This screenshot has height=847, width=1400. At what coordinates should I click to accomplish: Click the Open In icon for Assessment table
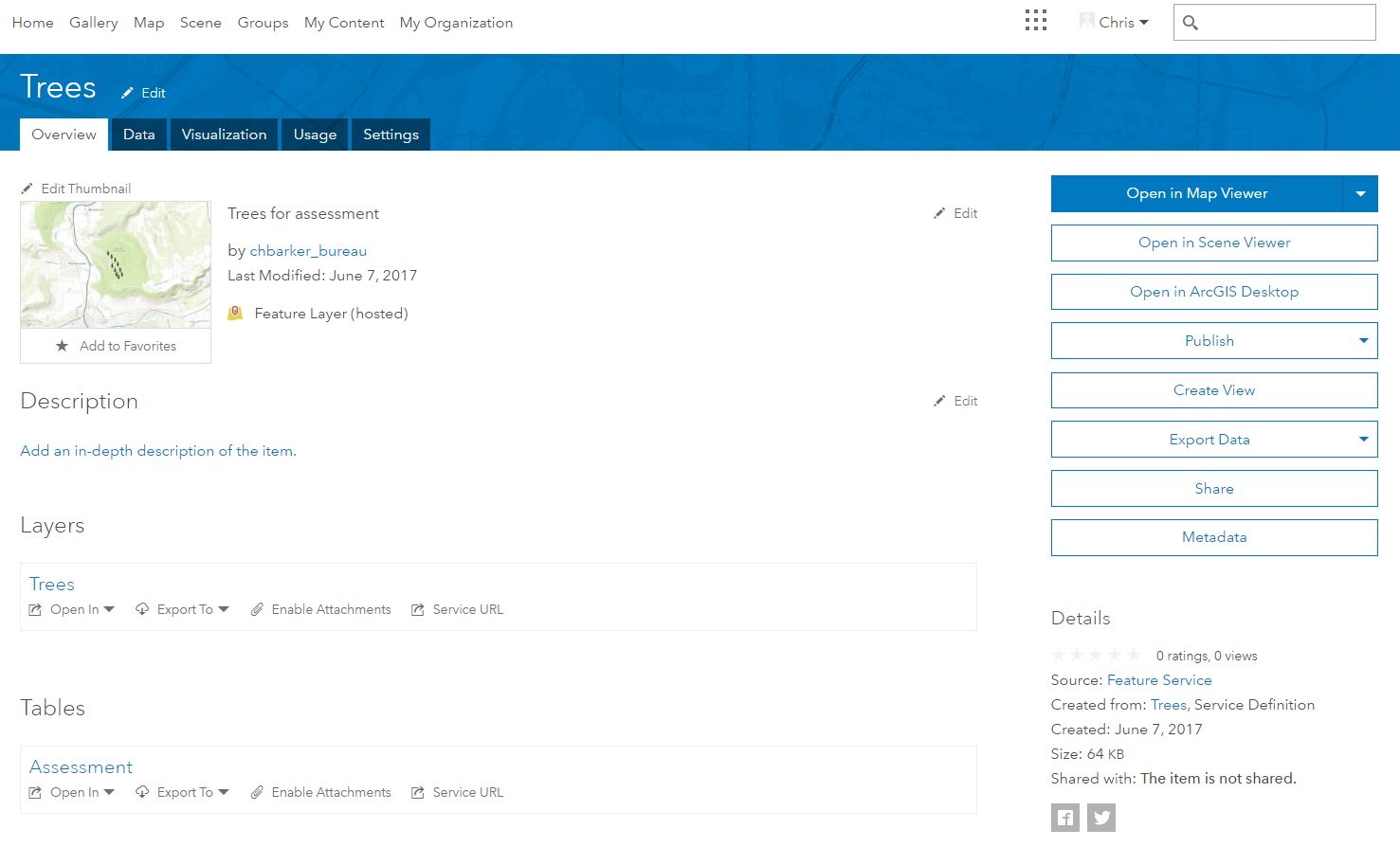pyautogui.click(x=35, y=792)
